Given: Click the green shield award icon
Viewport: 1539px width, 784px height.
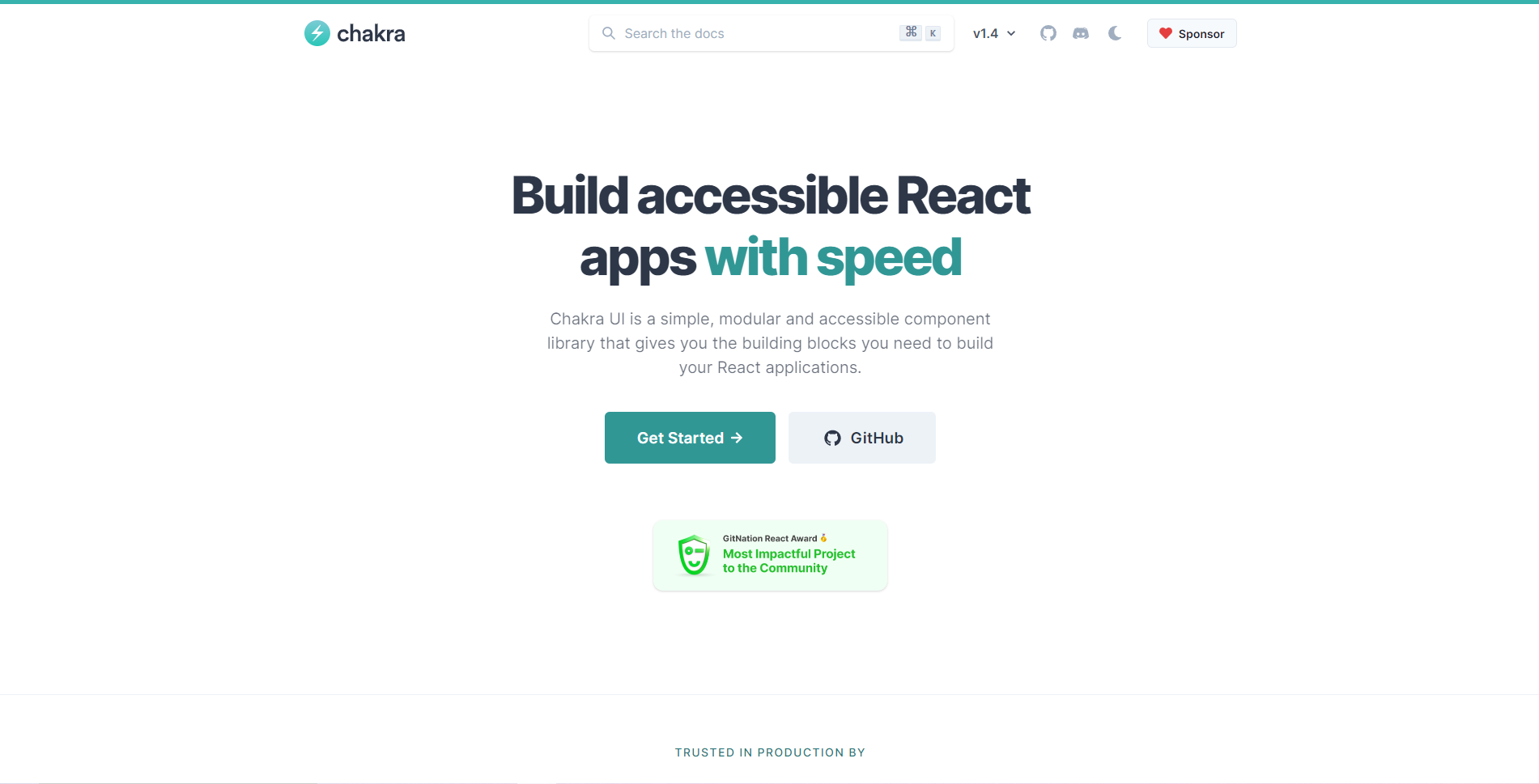Looking at the screenshot, I should 694,555.
